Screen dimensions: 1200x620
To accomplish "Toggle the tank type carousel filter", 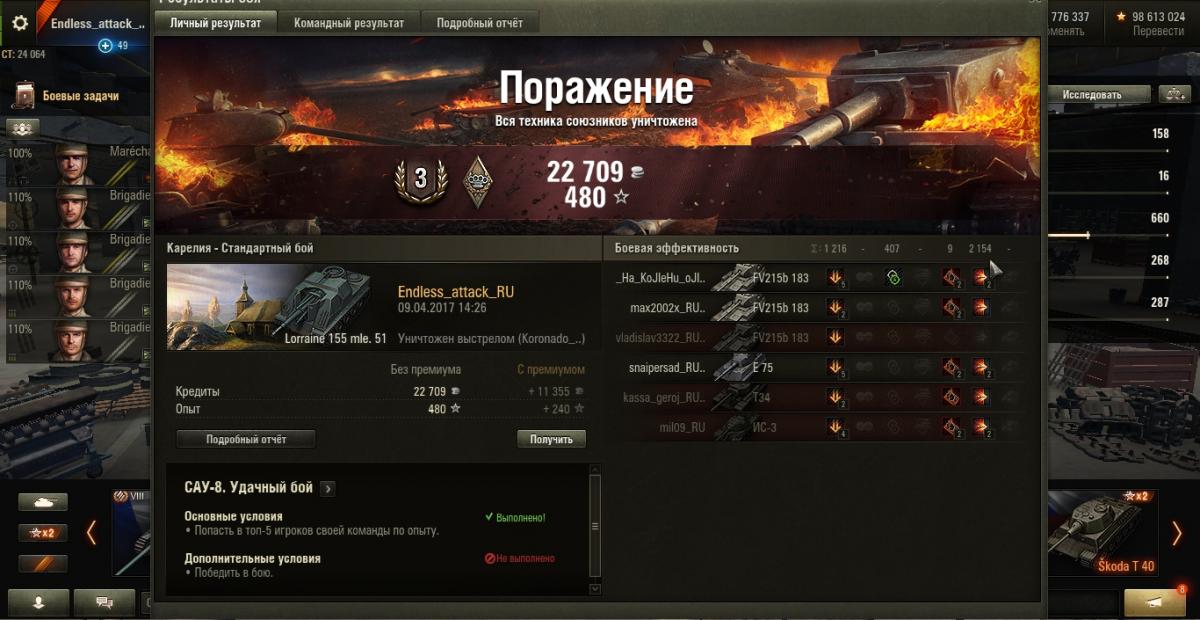I will (x=43, y=502).
